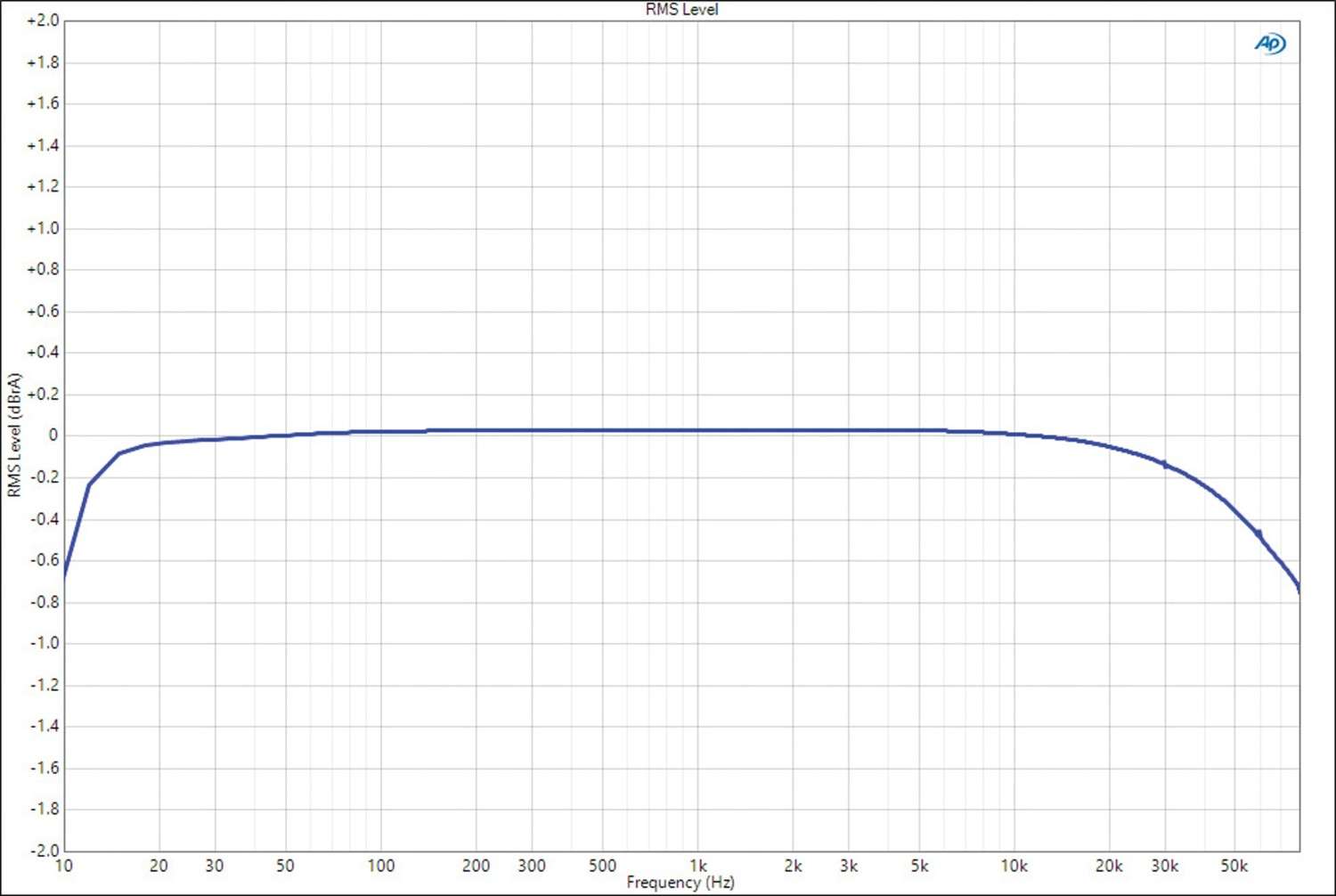Click the 50k frequency axis label

tap(1234, 866)
